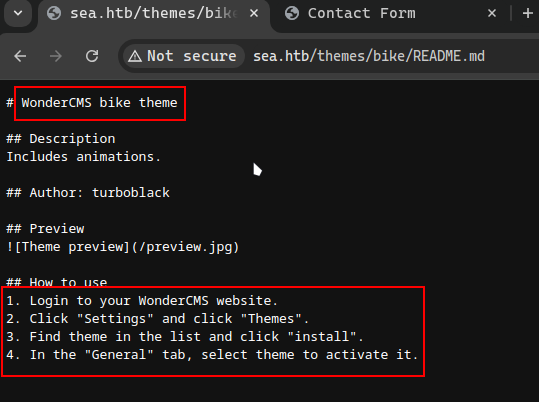Focus the address bar URL text
This screenshot has height=402, width=539.
(369, 56)
